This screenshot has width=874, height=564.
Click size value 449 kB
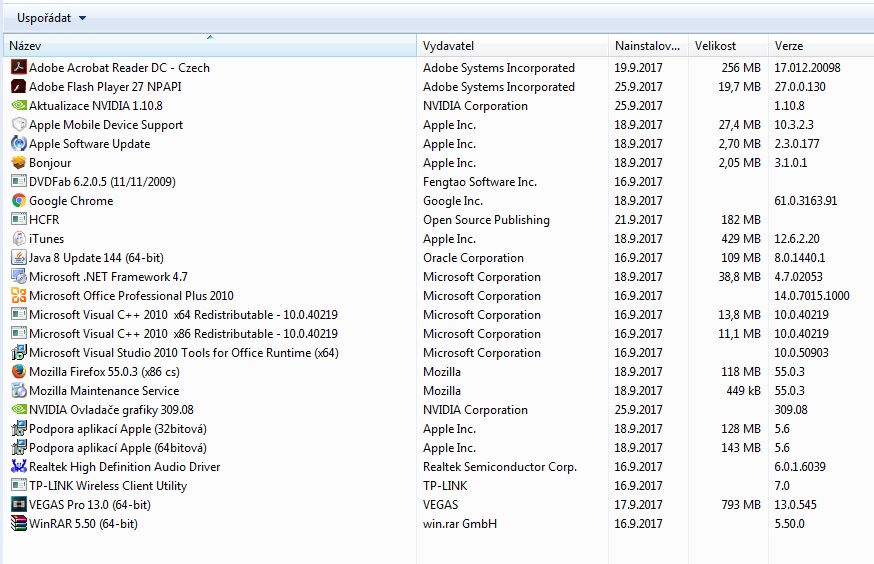pyautogui.click(x=744, y=391)
